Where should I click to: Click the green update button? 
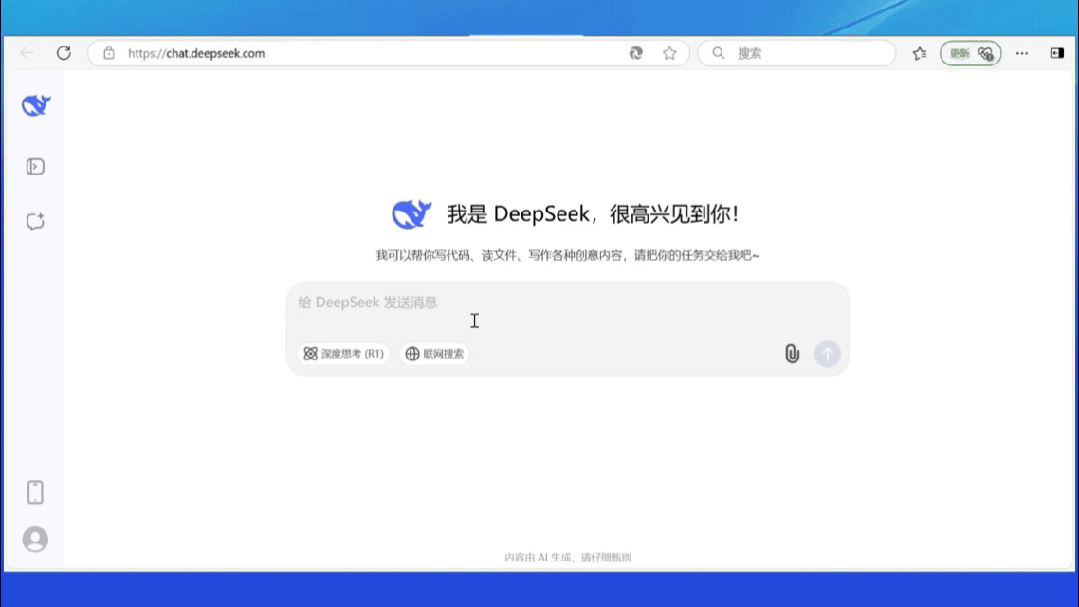pos(971,53)
